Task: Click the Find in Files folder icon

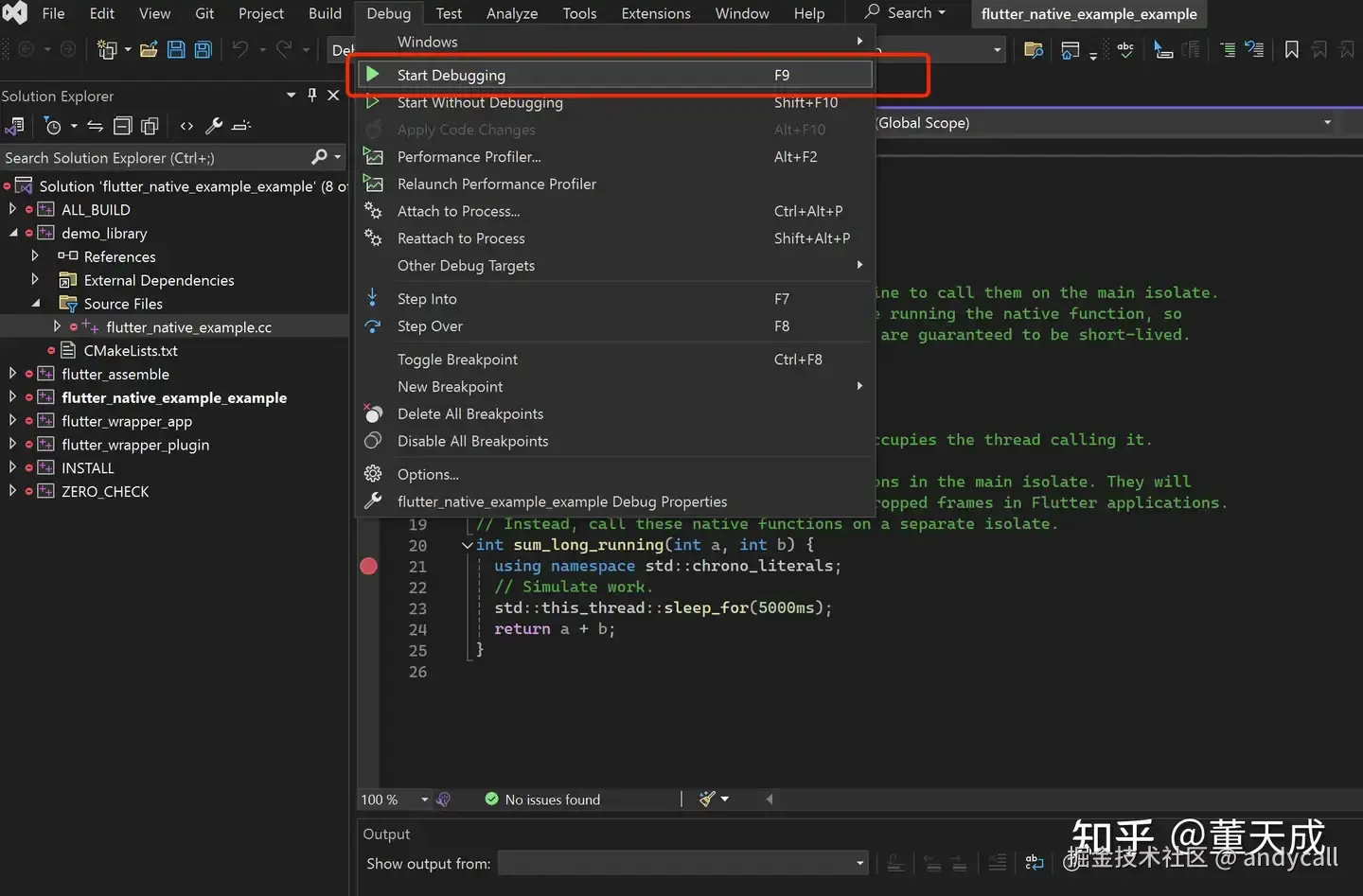Action: (1034, 49)
